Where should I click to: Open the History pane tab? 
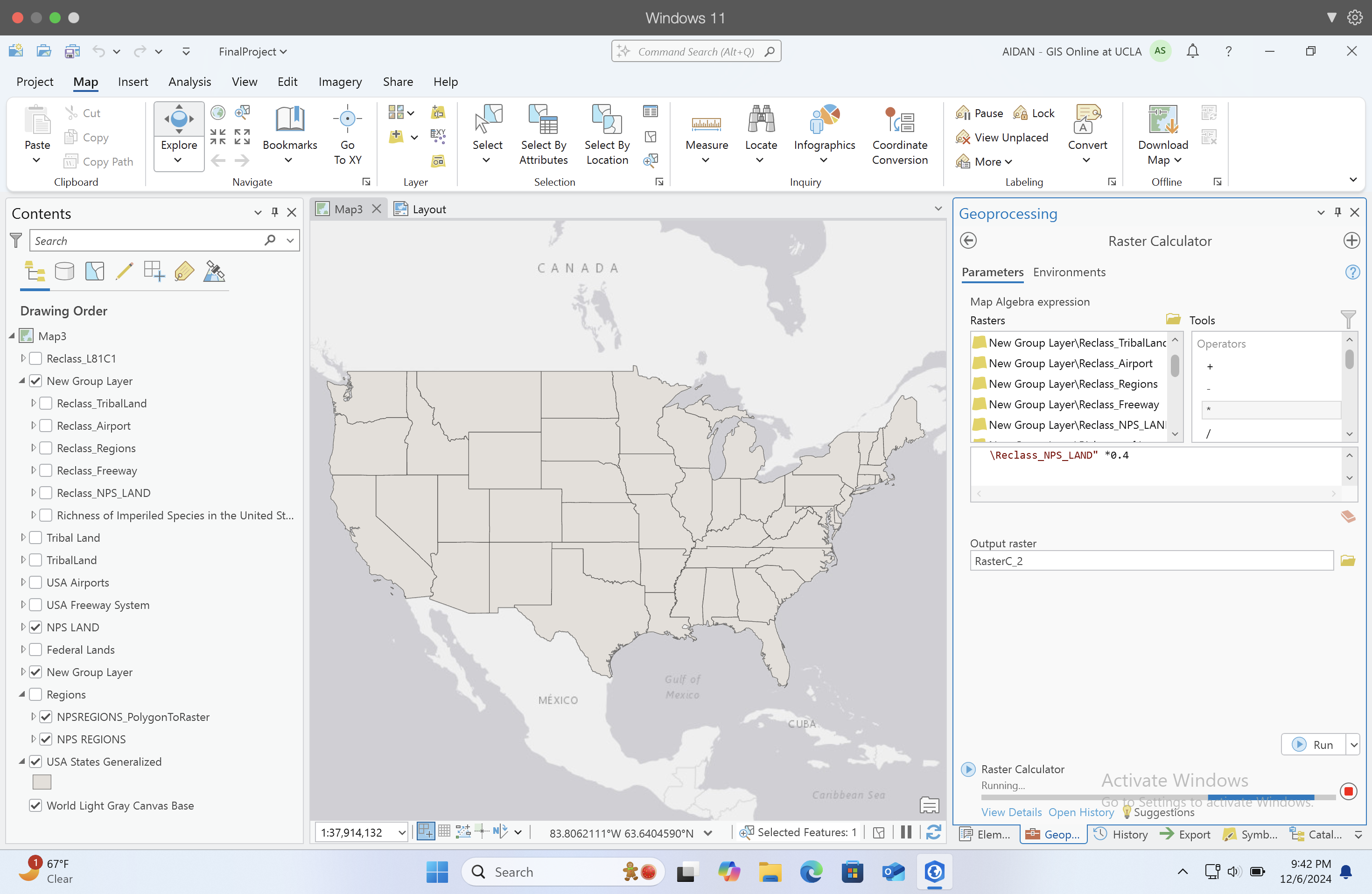click(1121, 834)
